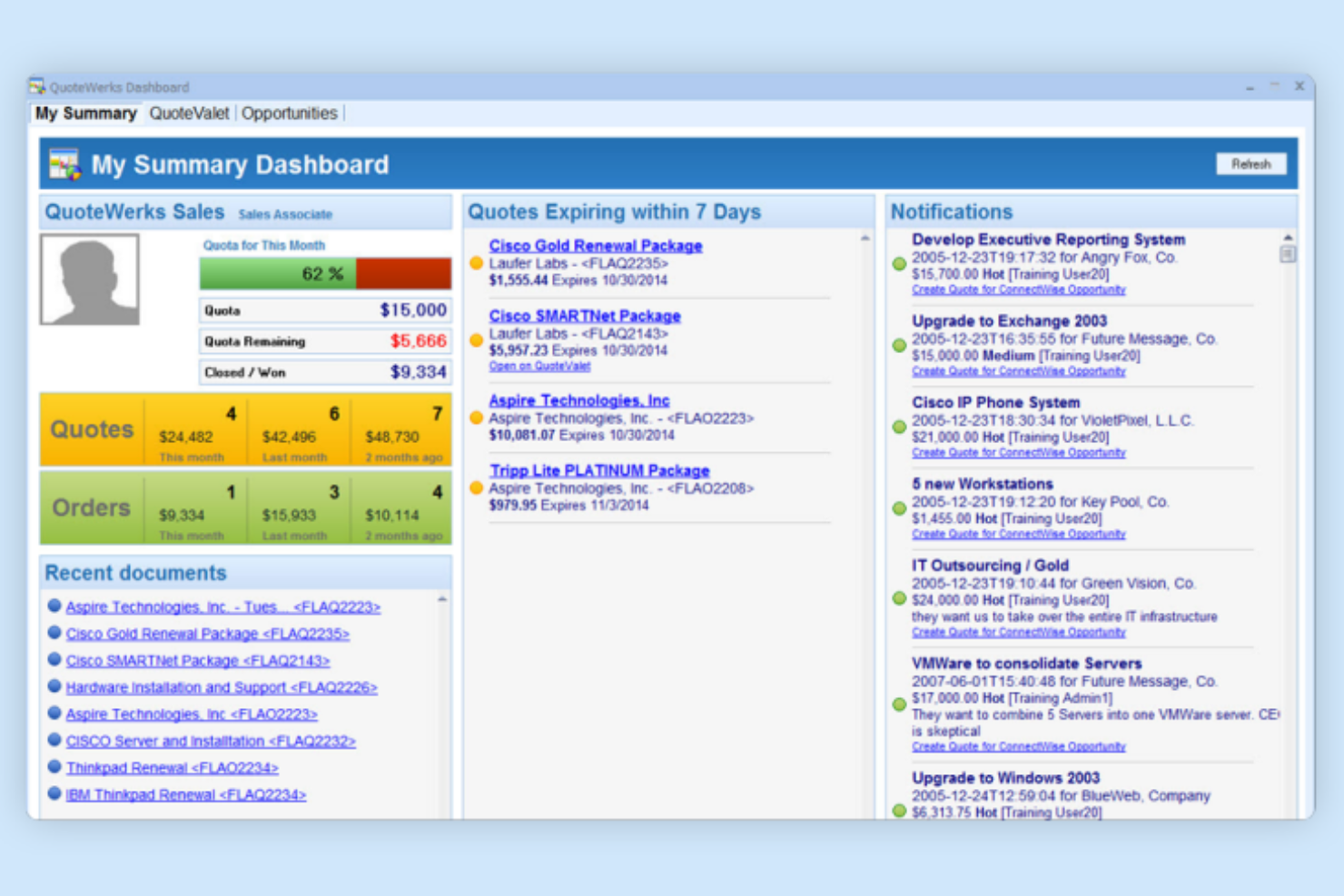Screen dimensions: 1344x896
Task: Click the Recent documents scroll up arrow
Action: [442, 599]
